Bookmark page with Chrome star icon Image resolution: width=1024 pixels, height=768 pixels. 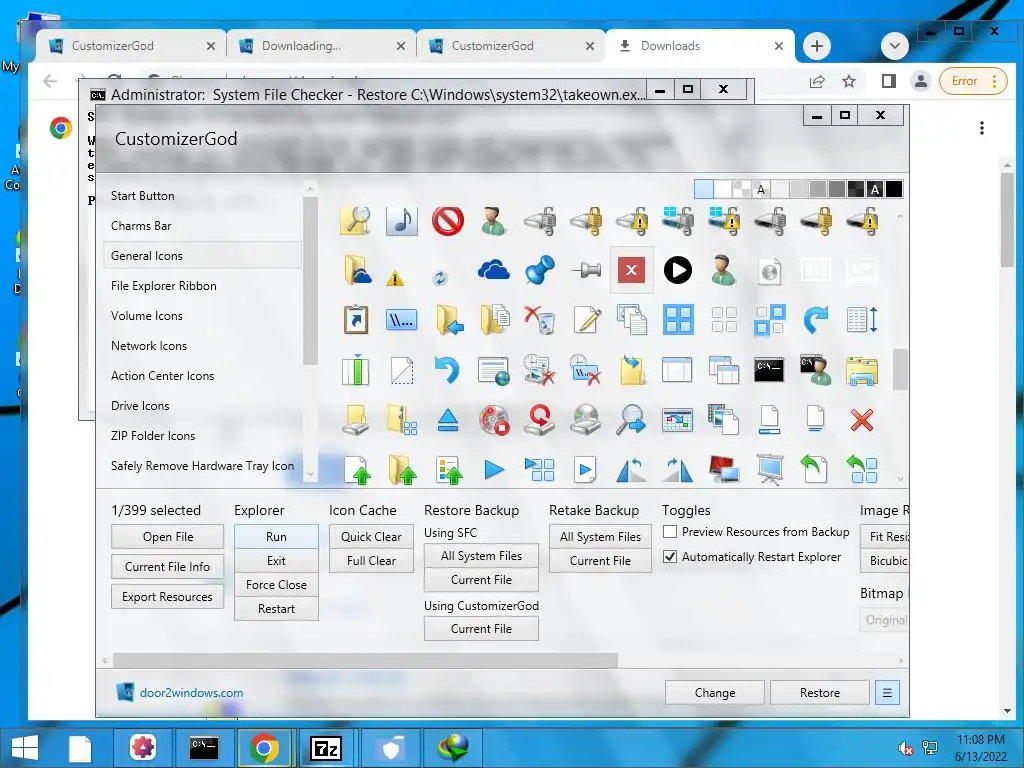[x=848, y=81]
